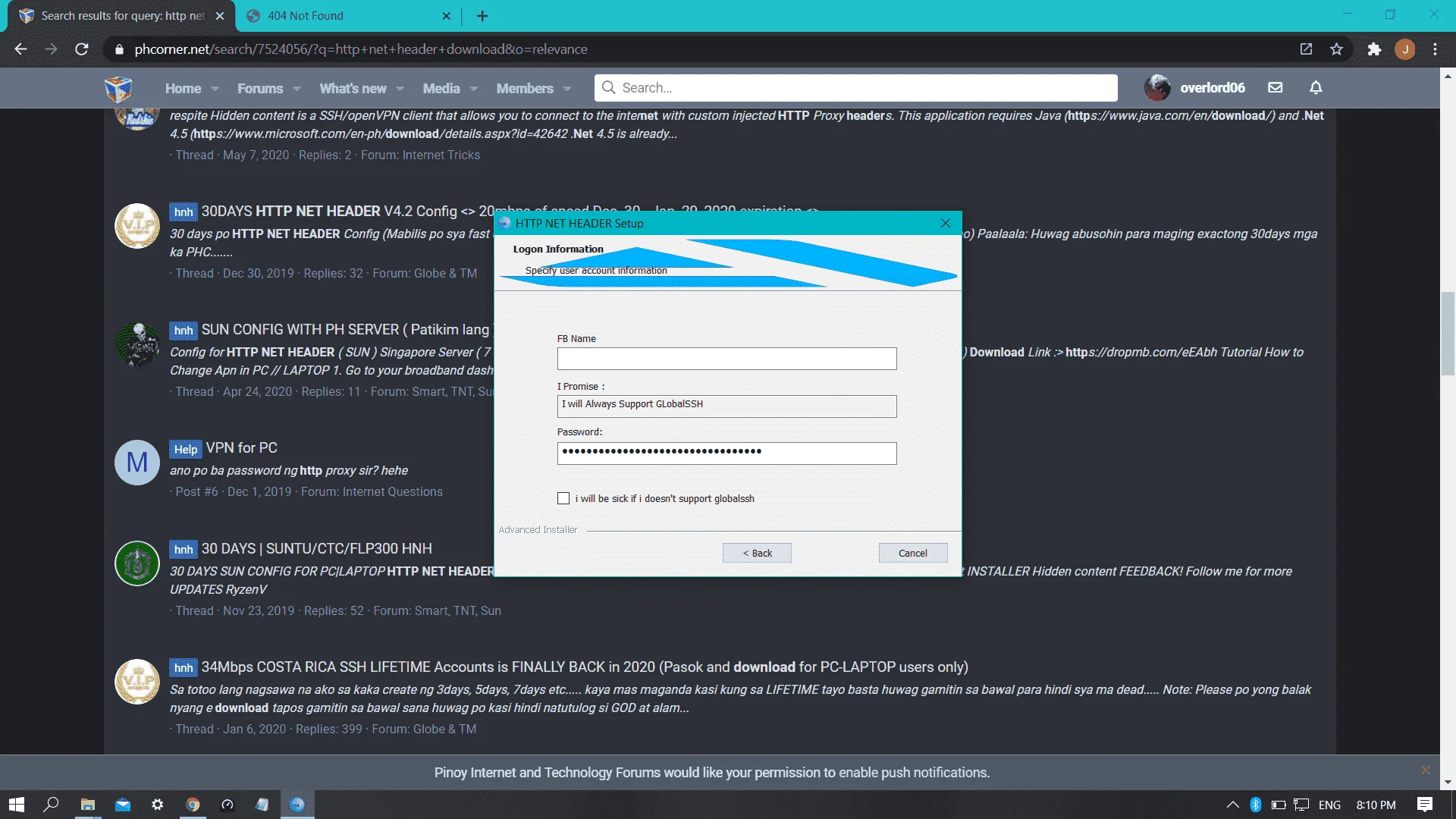This screenshot has height=819, width=1456.
Task: Click overlord06 username
Action: click(1212, 88)
